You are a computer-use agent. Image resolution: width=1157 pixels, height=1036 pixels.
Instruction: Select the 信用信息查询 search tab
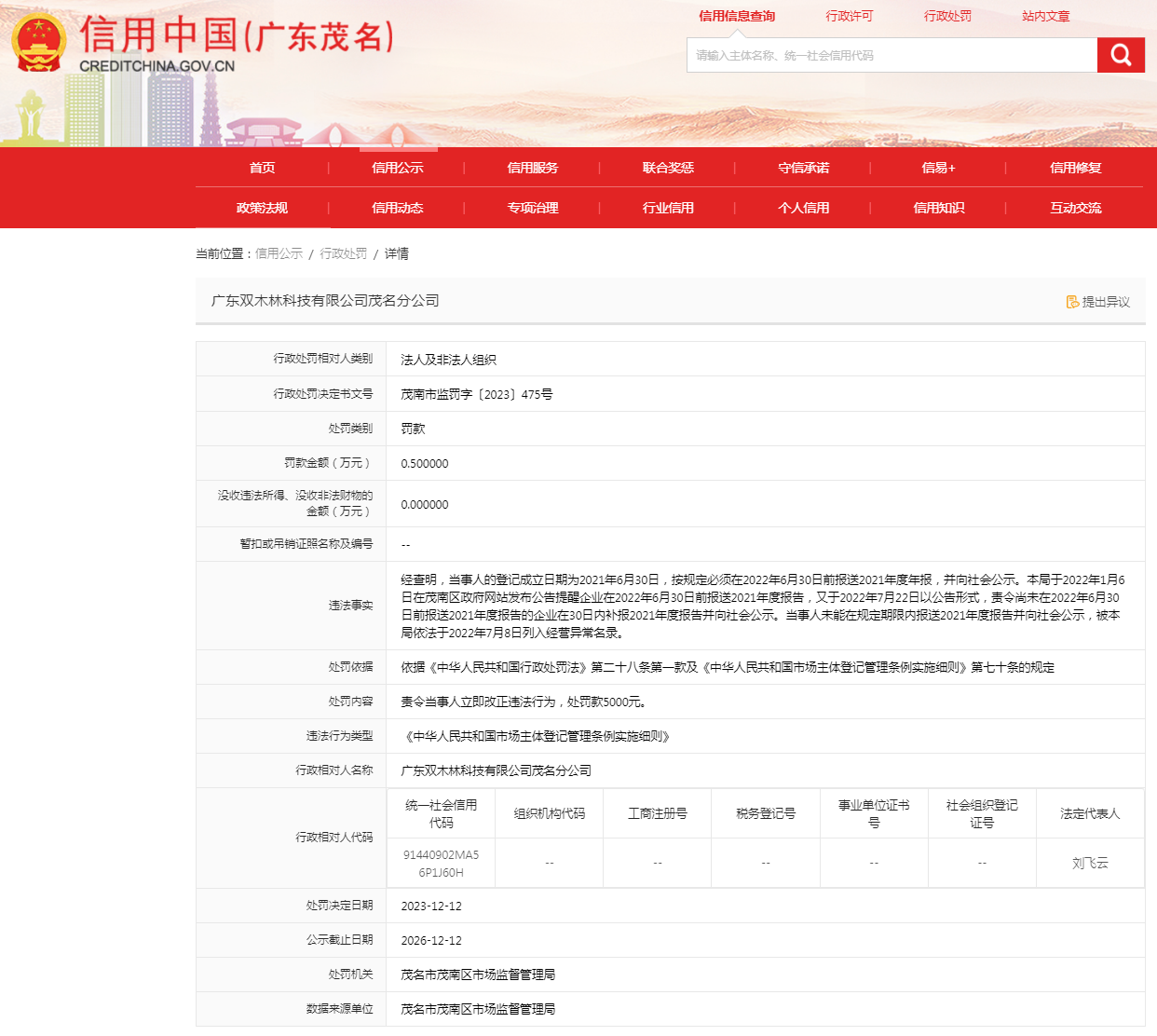737,16
